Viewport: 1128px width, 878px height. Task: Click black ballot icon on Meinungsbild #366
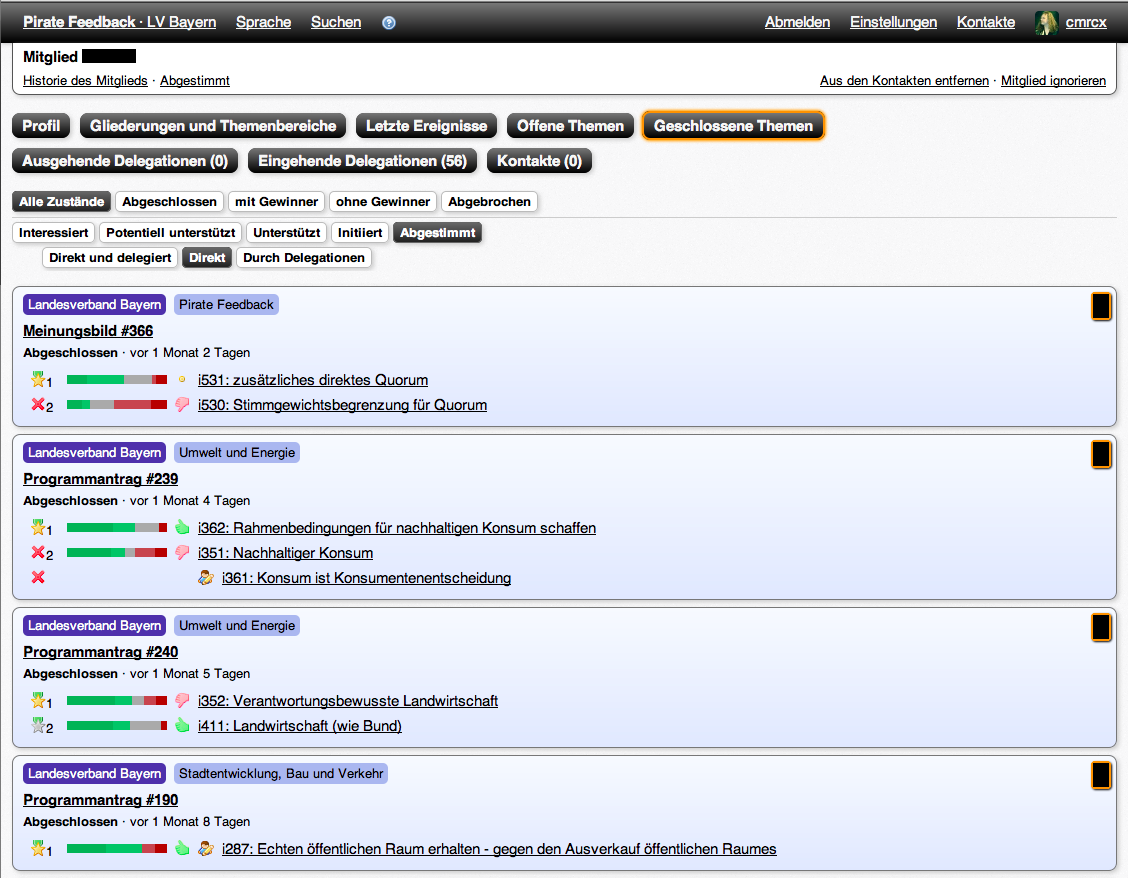coord(1101,306)
